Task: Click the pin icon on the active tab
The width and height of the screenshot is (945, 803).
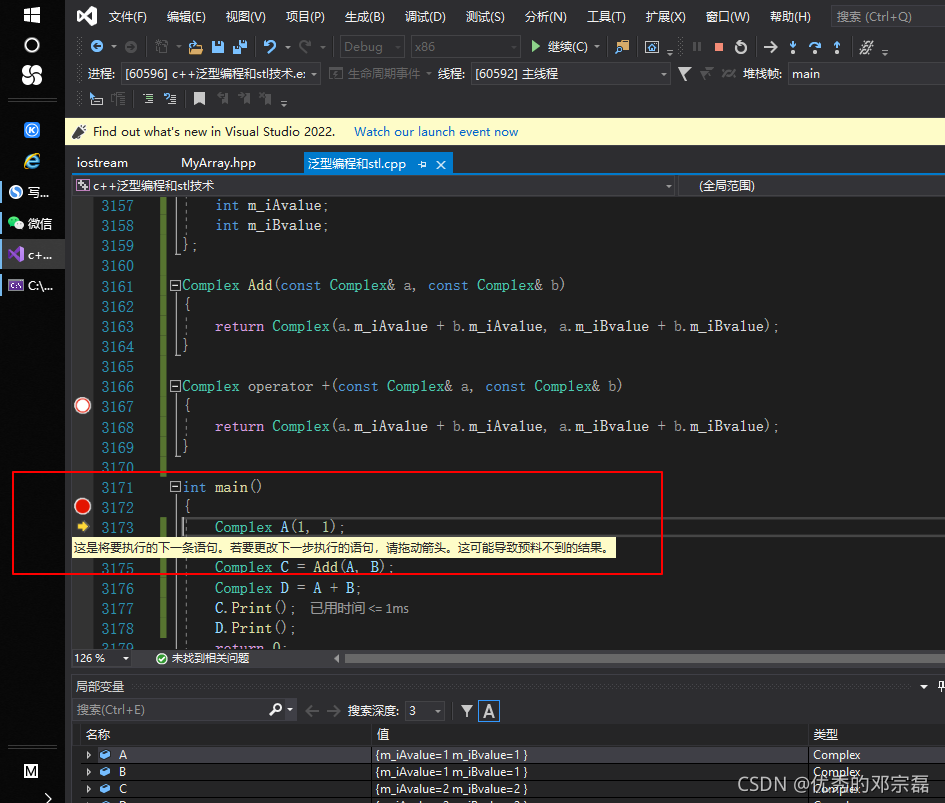Action: 422,164
